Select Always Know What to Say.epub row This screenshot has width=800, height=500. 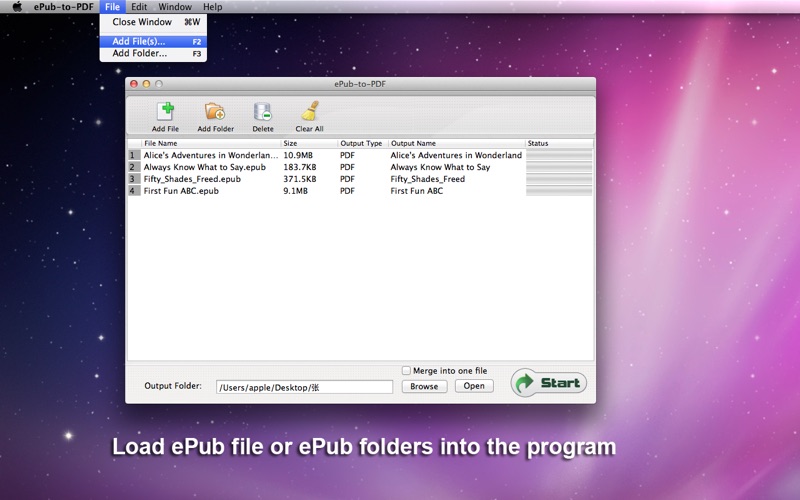click(x=360, y=167)
